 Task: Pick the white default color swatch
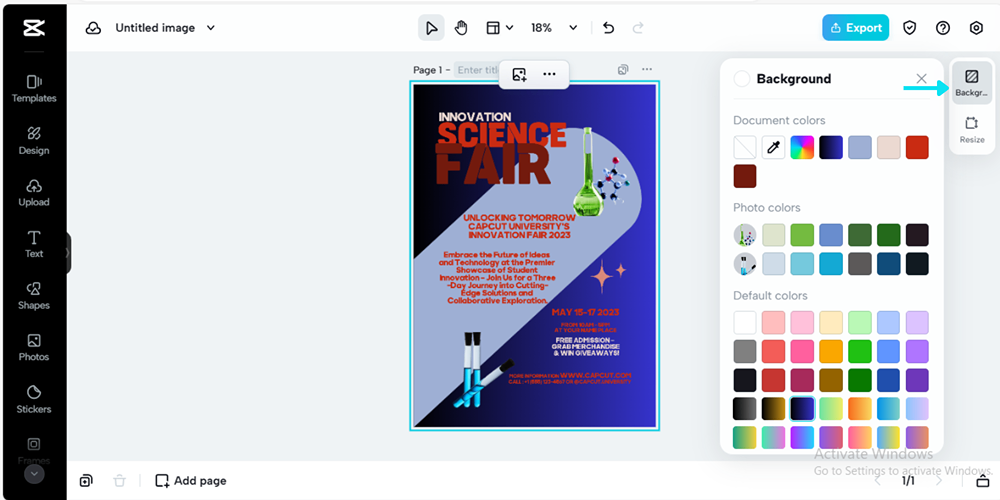745,323
